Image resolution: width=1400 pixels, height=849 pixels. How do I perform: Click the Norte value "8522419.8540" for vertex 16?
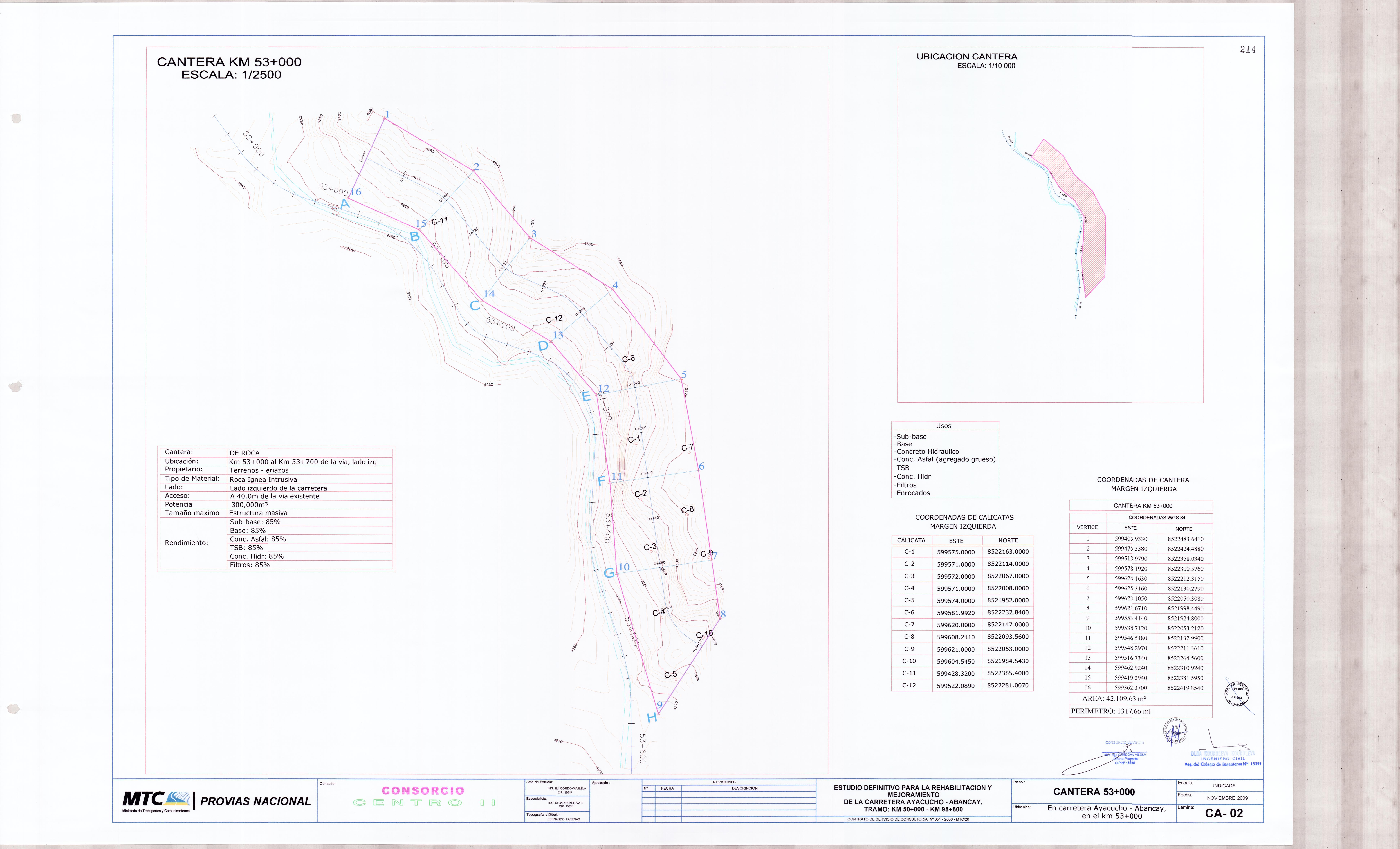pos(1185,688)
